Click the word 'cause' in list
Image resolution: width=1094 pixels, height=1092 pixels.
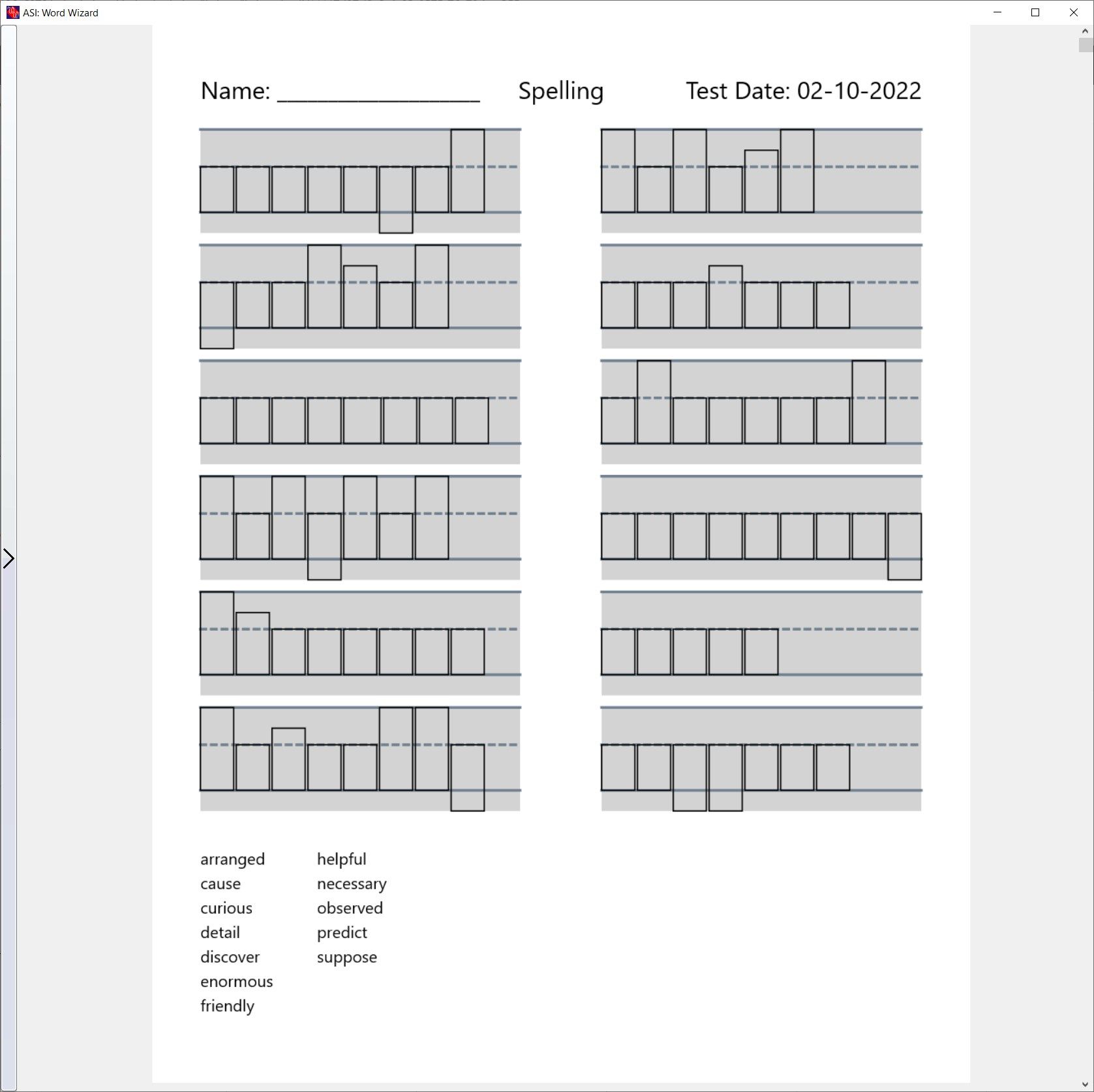(x=220, y=884)
